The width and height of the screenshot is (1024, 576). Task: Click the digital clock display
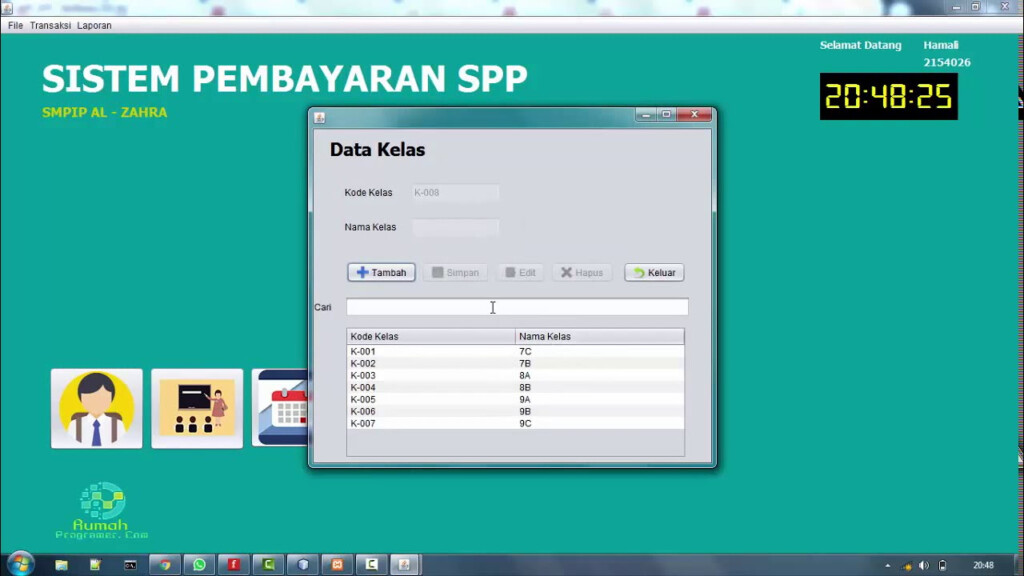(889, 97)
